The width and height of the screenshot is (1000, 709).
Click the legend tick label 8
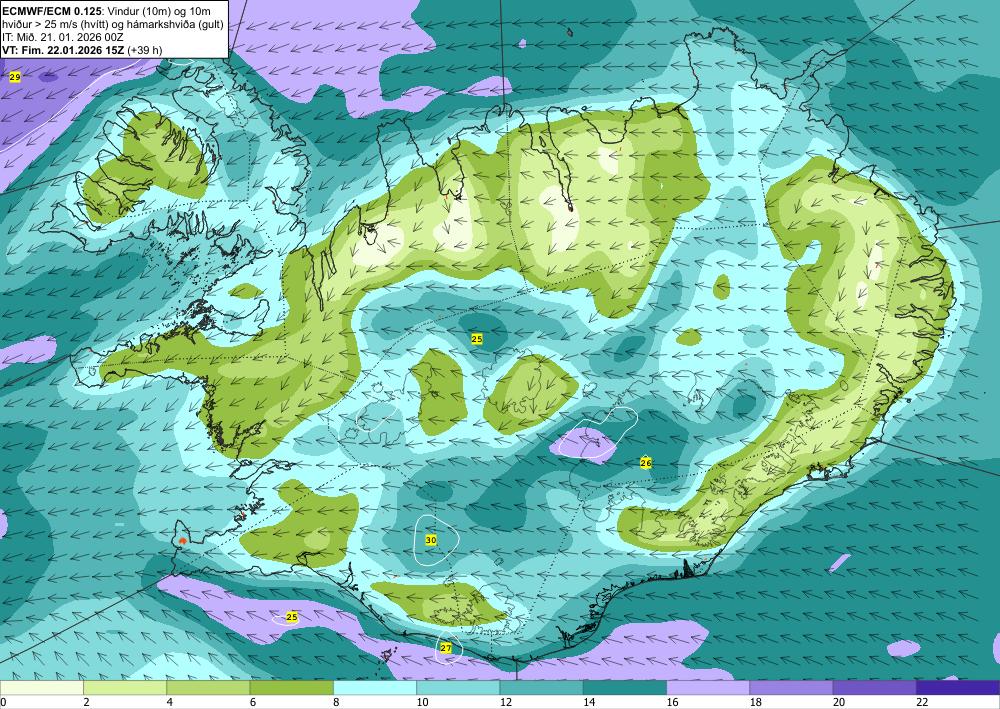(x=336, y=702)
